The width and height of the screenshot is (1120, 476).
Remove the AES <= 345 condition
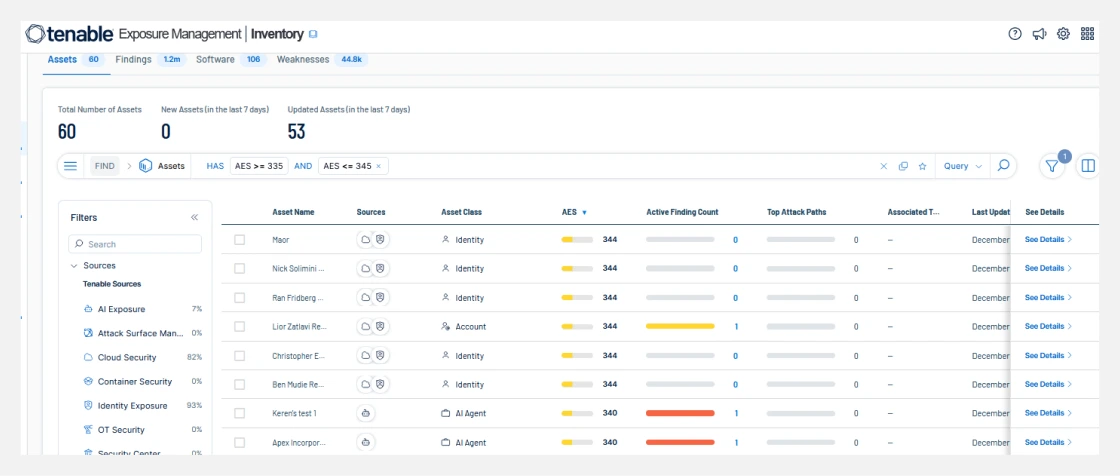click(379, 166)
